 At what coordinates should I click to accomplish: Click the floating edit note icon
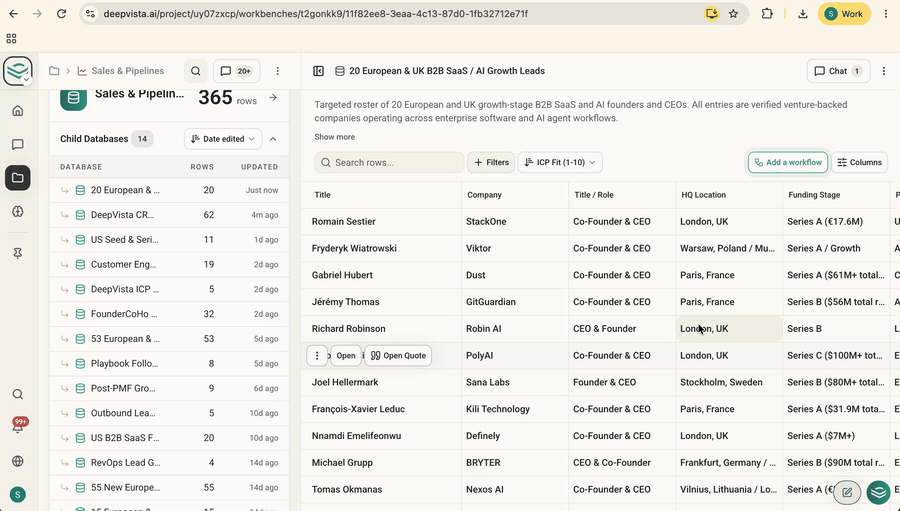(x=847, y=492)
